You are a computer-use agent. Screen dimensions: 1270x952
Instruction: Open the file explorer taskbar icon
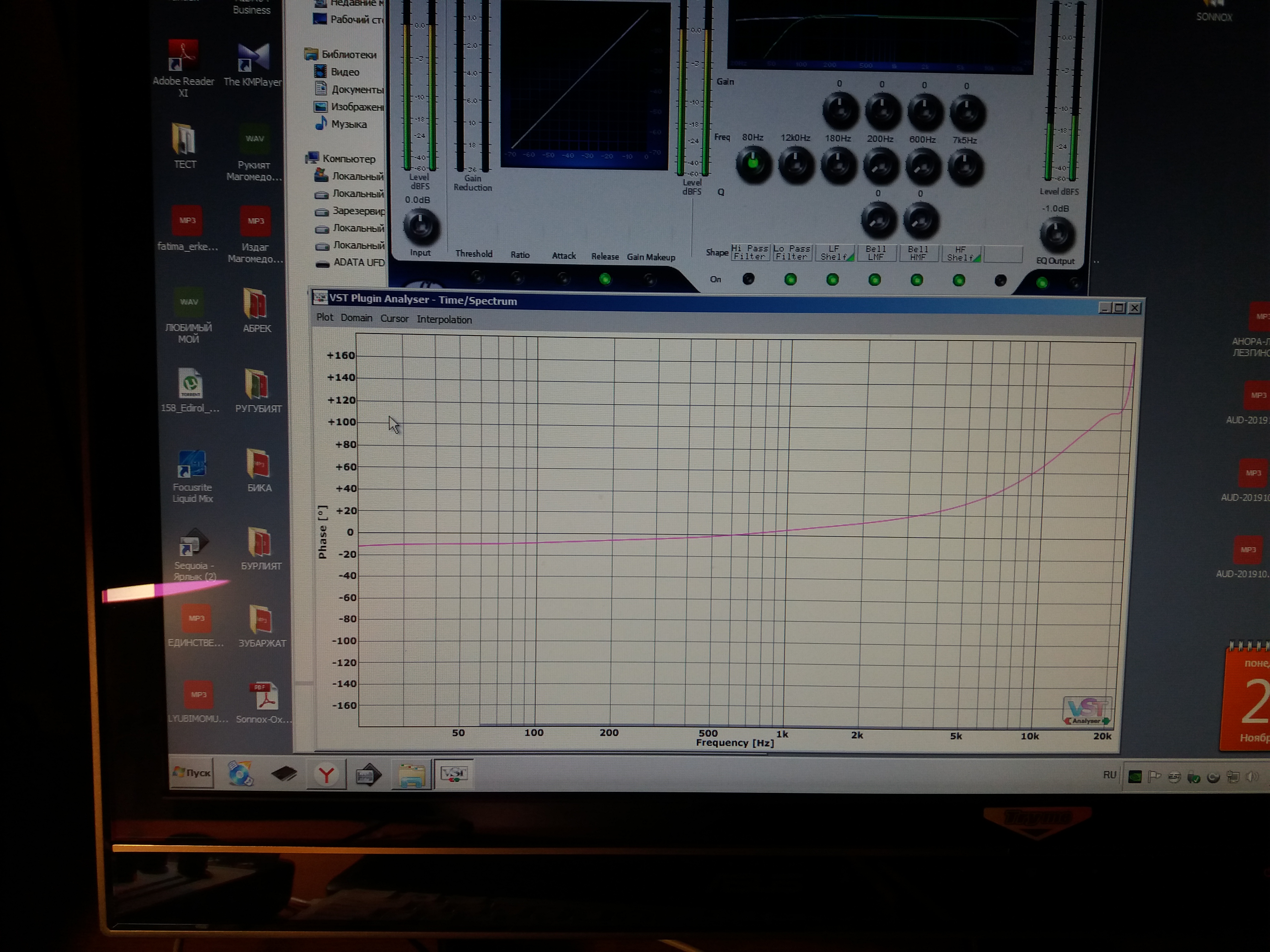[x=411, y=775]
